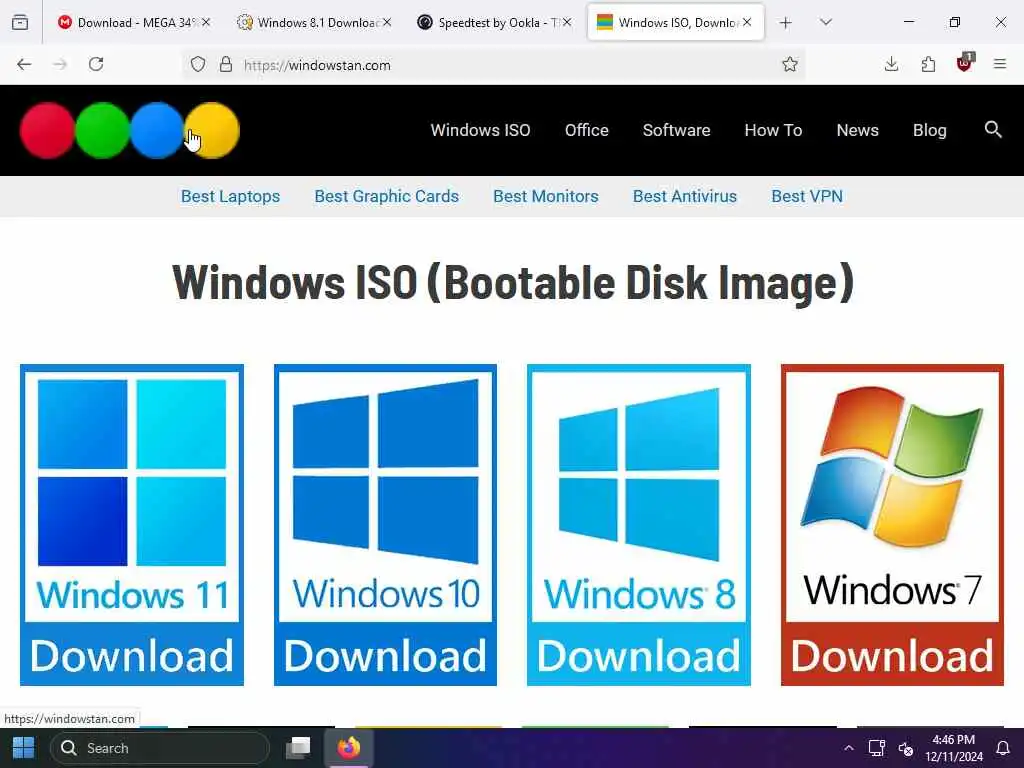Open the News menu item

(x=857, y=130)
